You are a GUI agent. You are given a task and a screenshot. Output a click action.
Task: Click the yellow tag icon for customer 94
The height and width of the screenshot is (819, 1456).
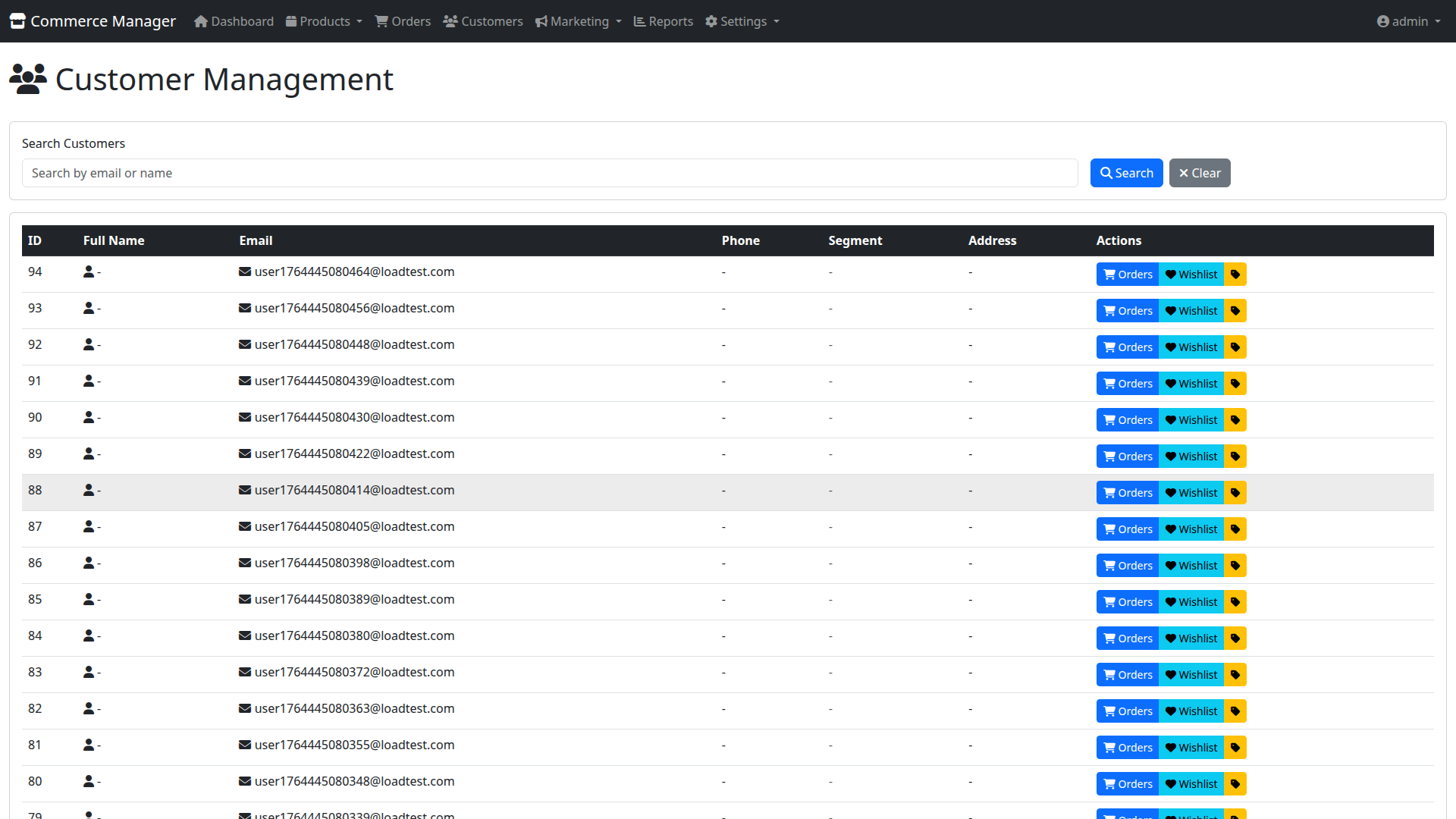tap(1235, 275)
